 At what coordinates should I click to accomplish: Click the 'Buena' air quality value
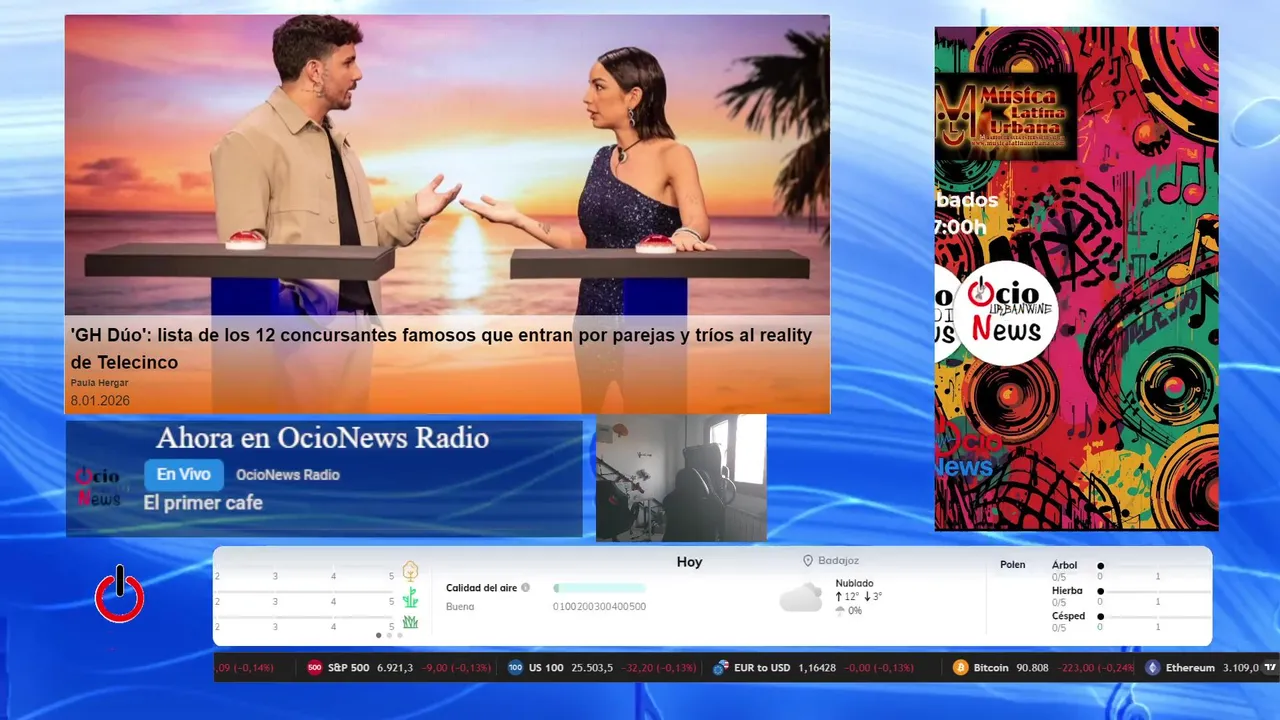point(460,607)
